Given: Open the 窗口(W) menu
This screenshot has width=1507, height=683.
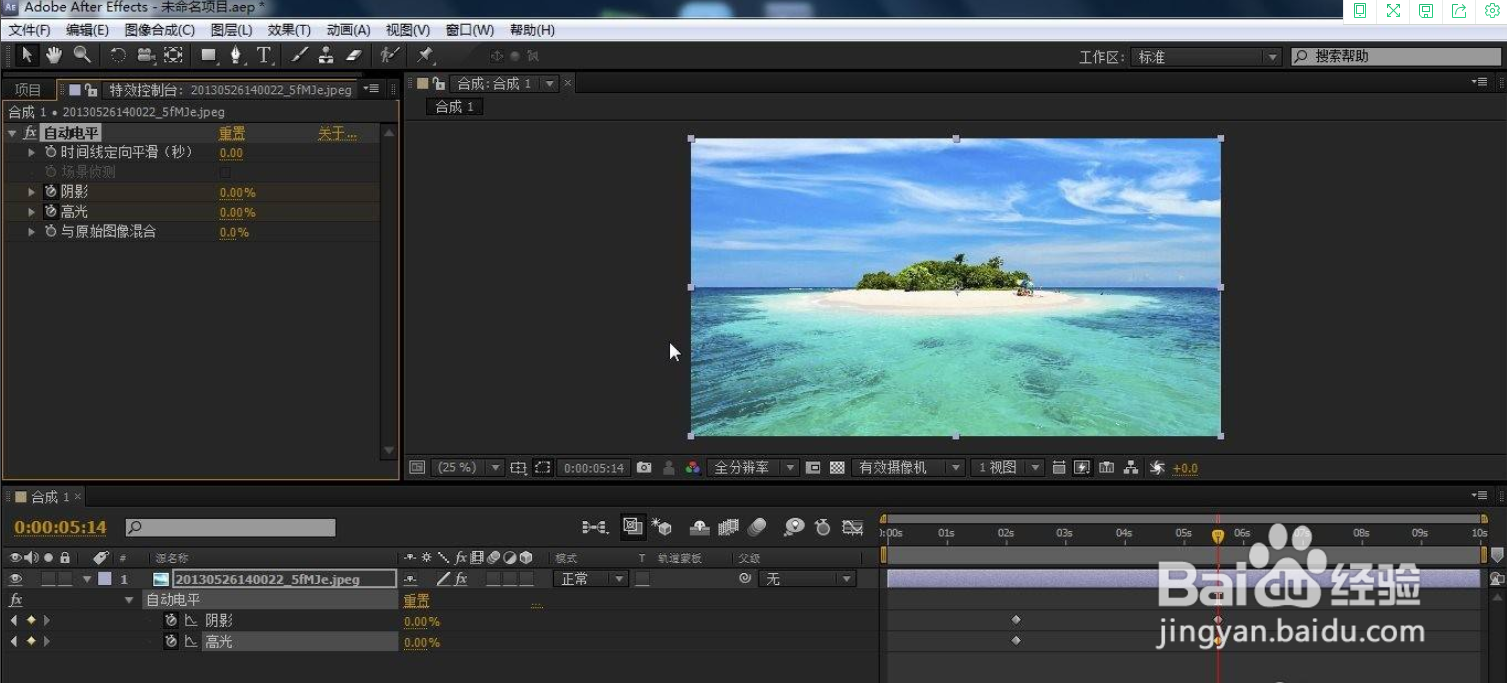Looking at the screenshot, I should [x=470, y=31].
